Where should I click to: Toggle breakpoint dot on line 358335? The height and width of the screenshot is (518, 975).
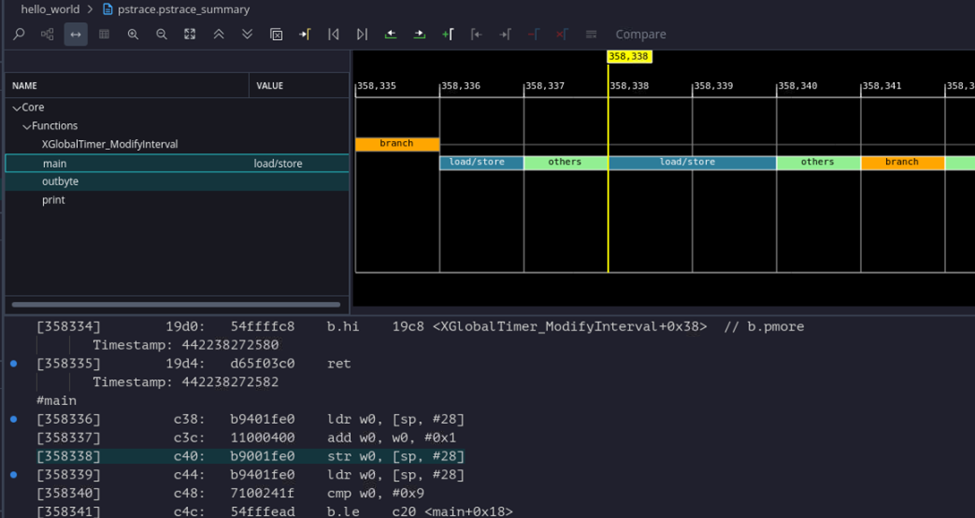[13, 364]
